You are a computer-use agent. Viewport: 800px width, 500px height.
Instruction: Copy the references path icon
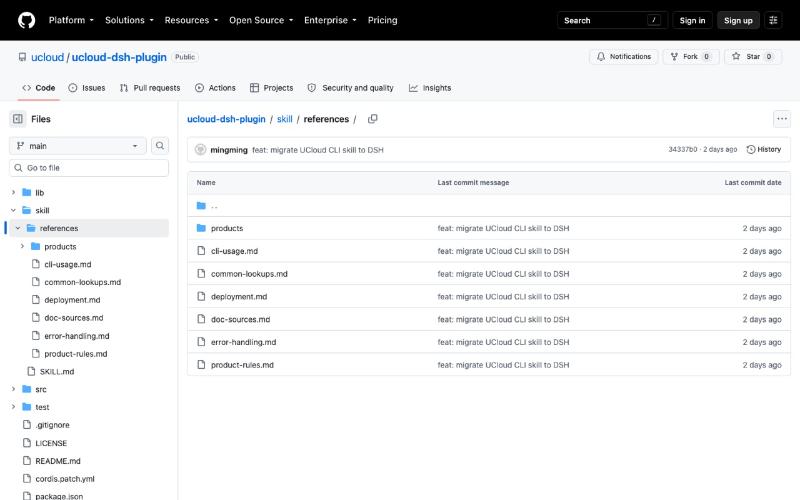(372, 119)
